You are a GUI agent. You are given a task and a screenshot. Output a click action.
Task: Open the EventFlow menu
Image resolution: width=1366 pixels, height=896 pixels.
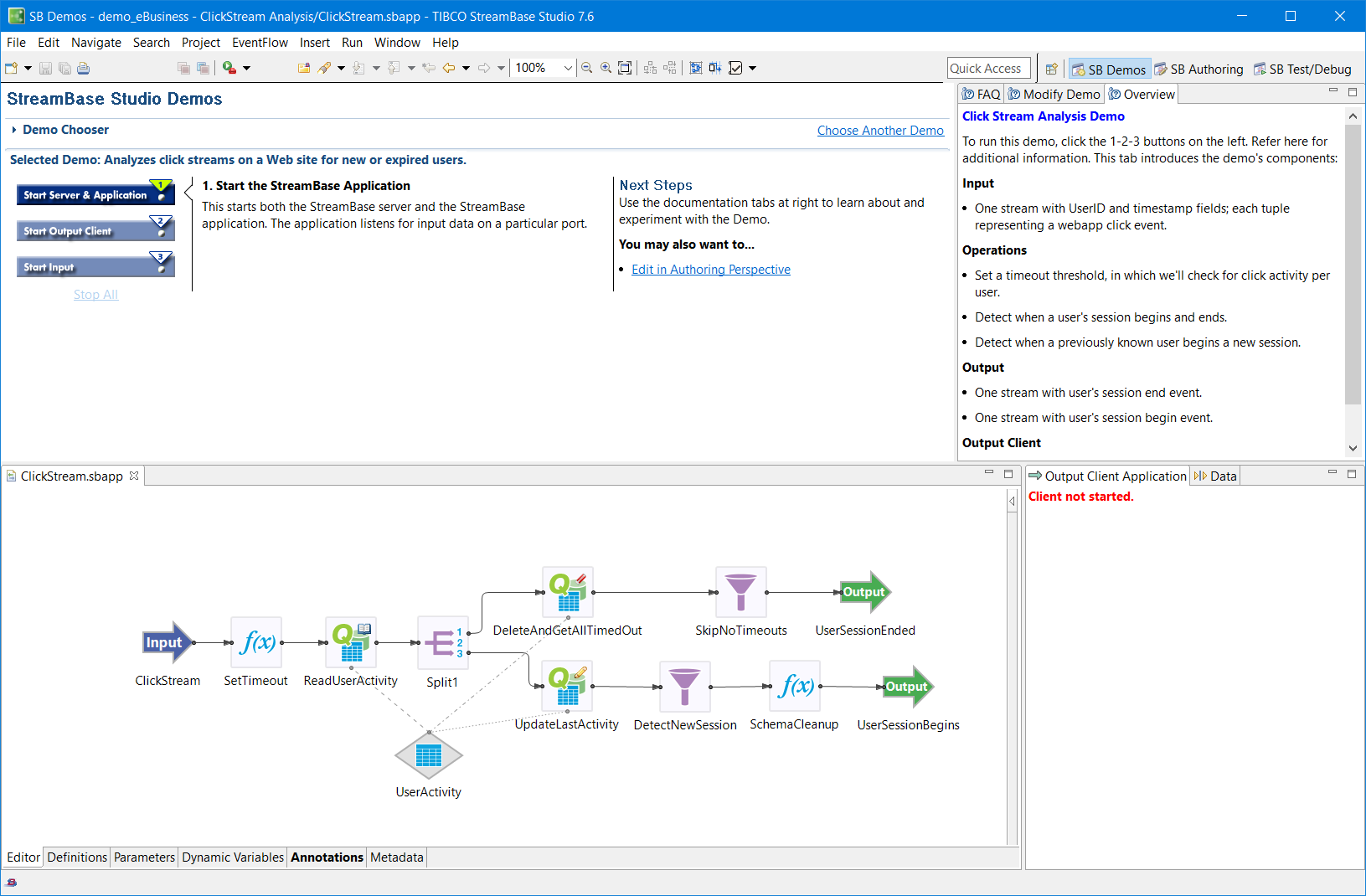(260, 43)
